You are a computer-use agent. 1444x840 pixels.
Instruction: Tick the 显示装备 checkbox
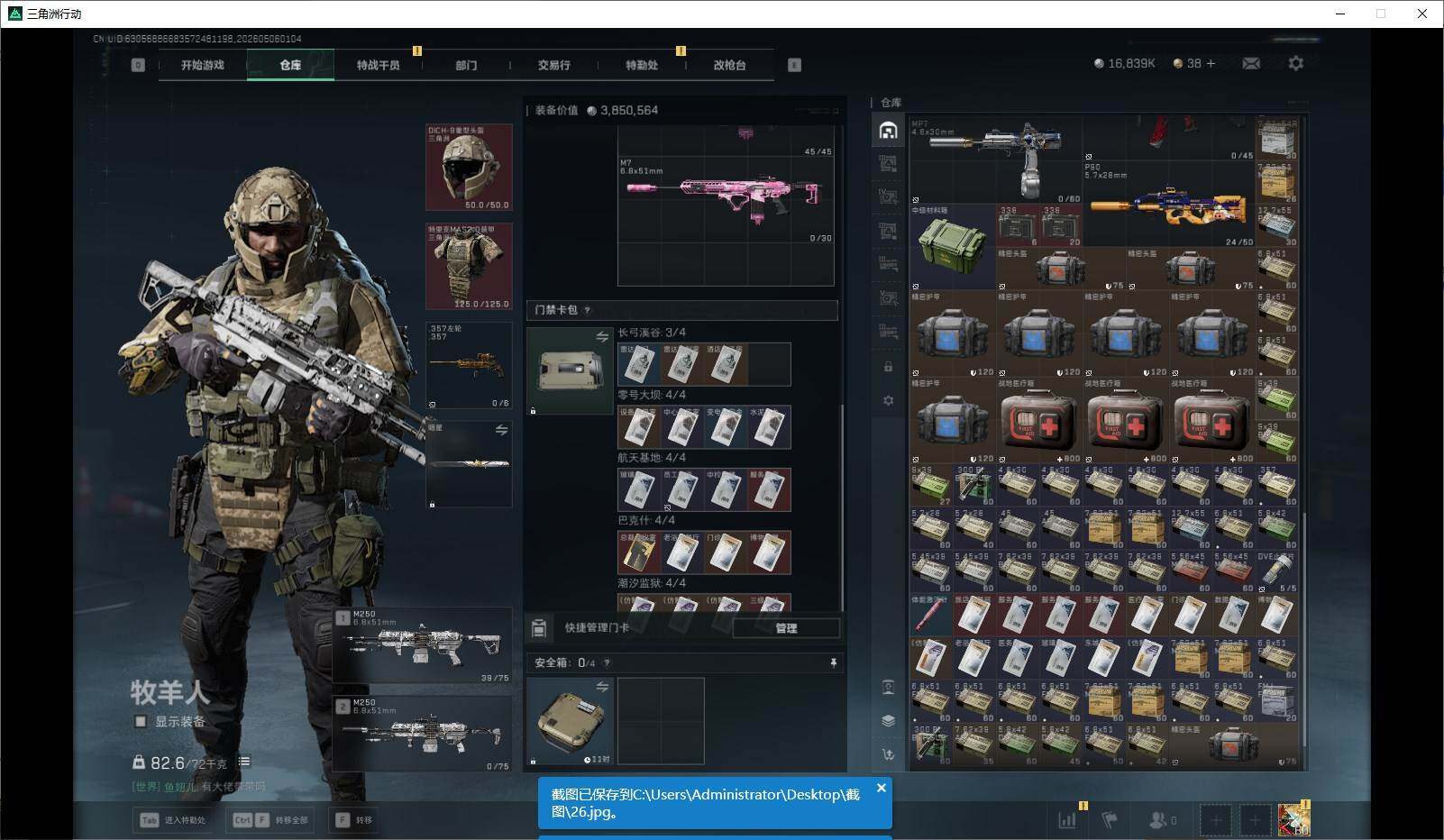tap(141, 721)
